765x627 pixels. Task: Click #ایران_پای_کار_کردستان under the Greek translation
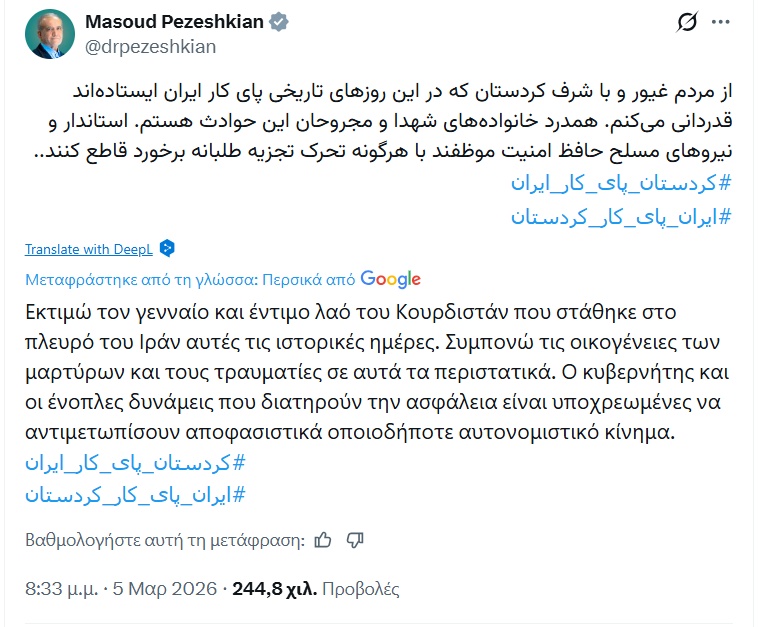[x=135, y=494]
